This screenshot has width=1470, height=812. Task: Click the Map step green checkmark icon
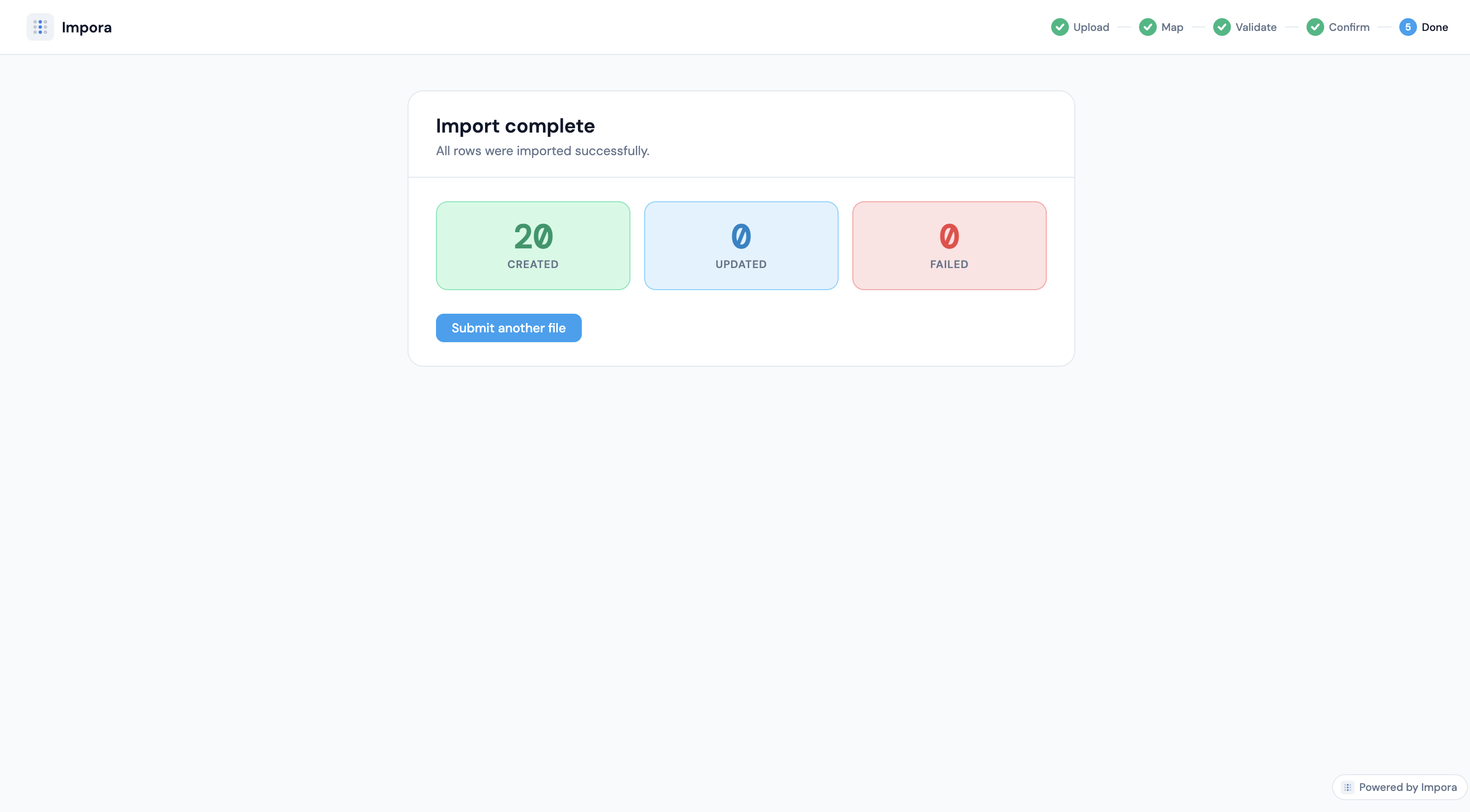click(1147, 27)
